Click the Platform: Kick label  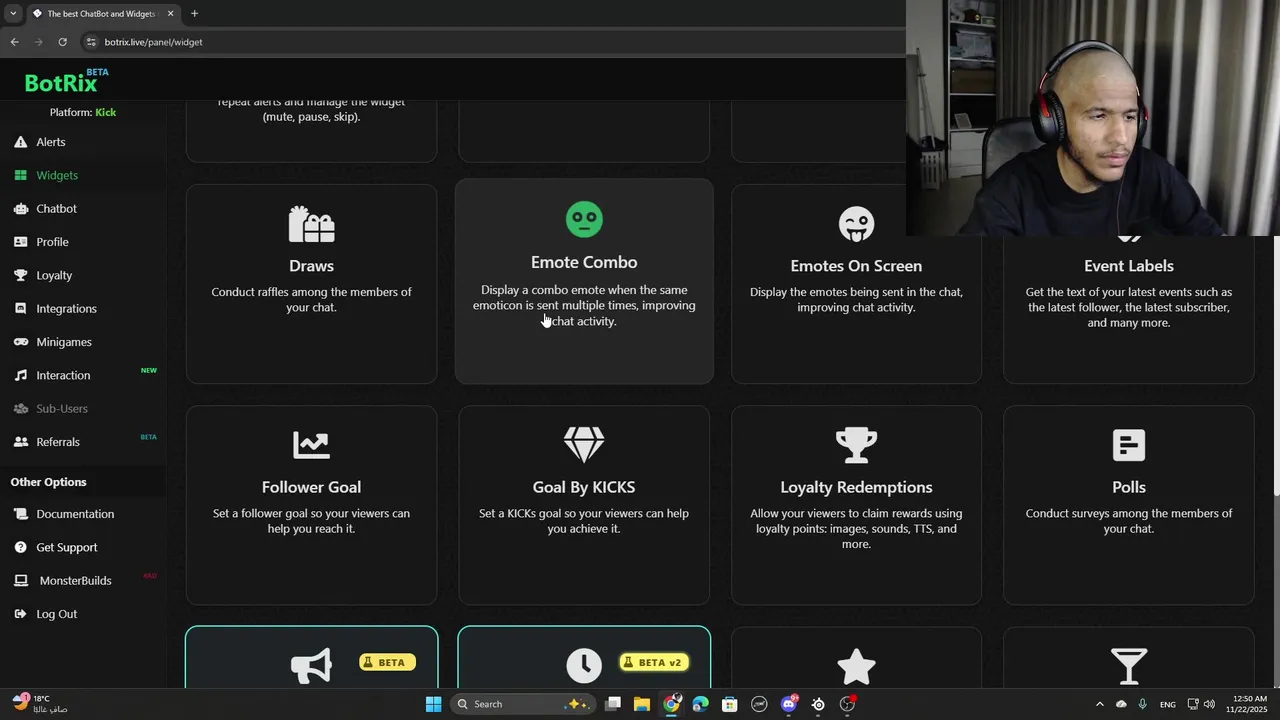click(83, 112)
